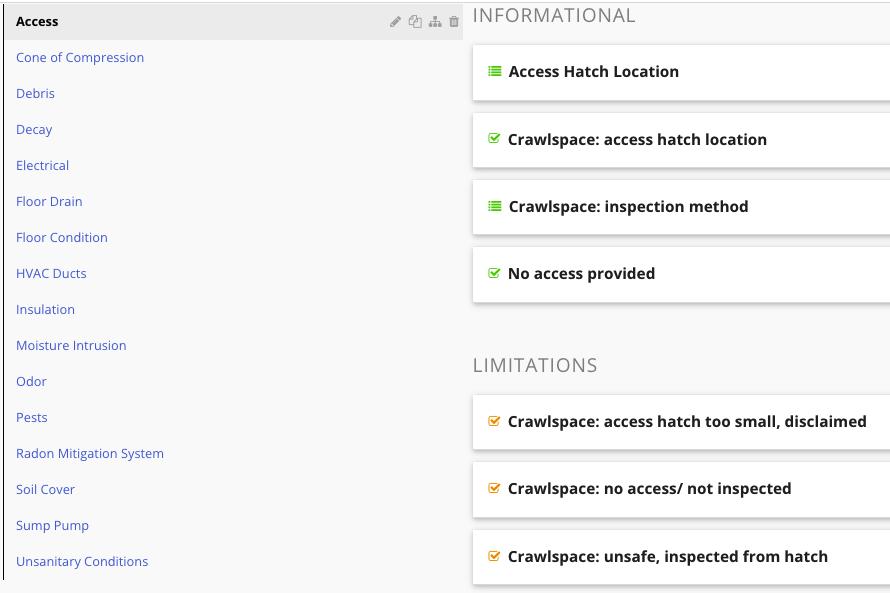Expand the Access Hatch Location card

(x=681, y=73)
